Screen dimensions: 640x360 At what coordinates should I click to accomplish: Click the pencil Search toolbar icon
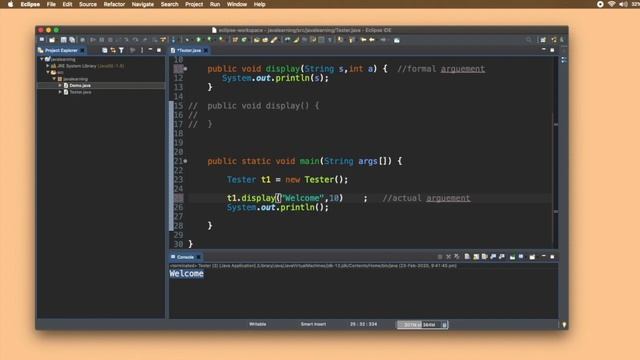(274, 40)
